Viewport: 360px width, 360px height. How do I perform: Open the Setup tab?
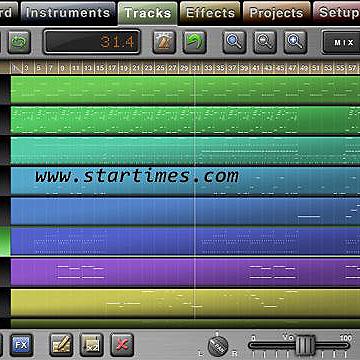point(337,13)
